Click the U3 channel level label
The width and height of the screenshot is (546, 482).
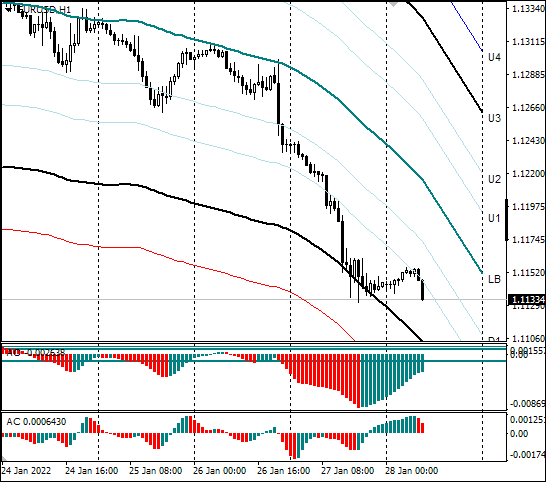(x=494, y=118)
